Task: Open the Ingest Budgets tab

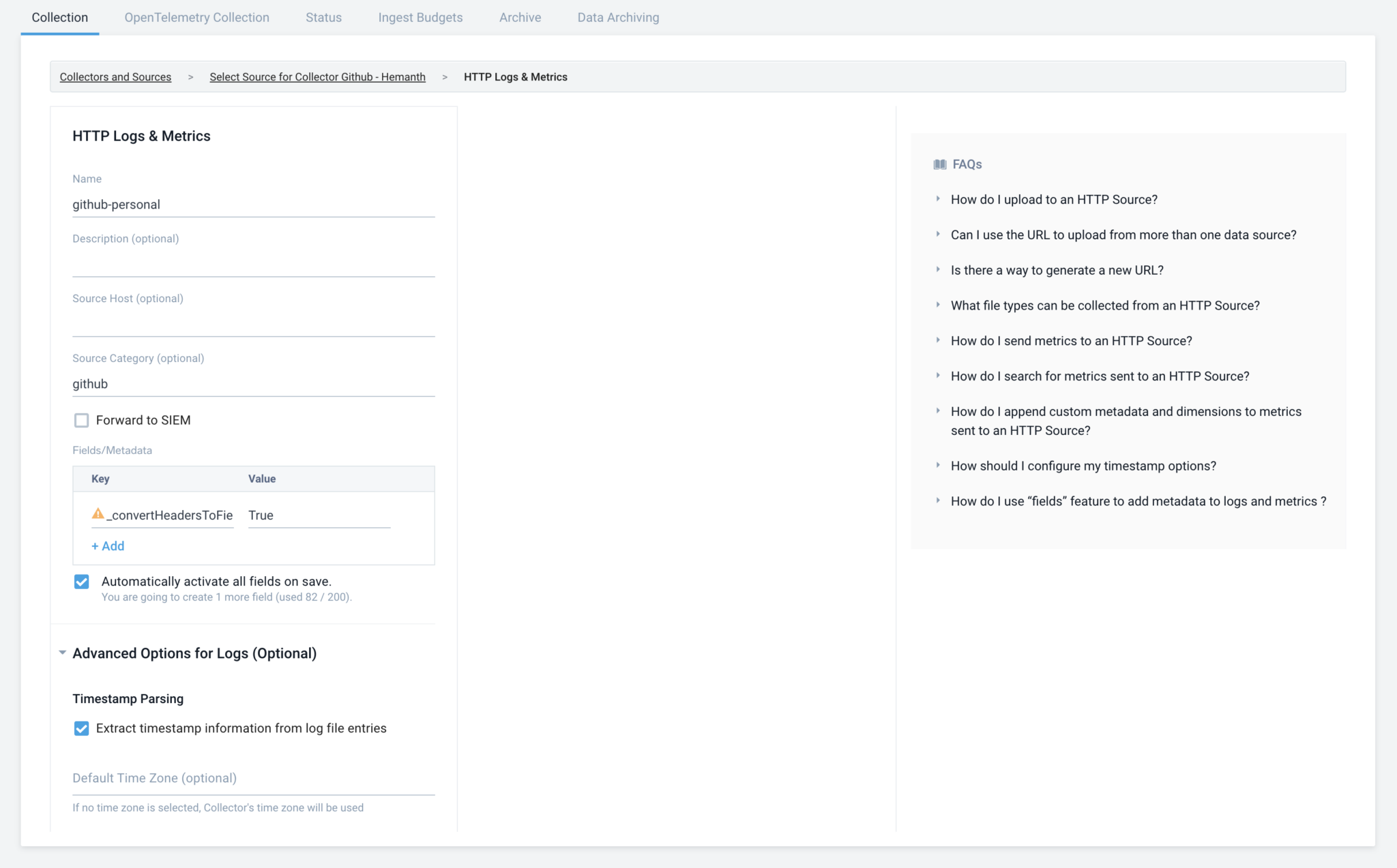Action: pyautogui.click(x=420, y=17)
